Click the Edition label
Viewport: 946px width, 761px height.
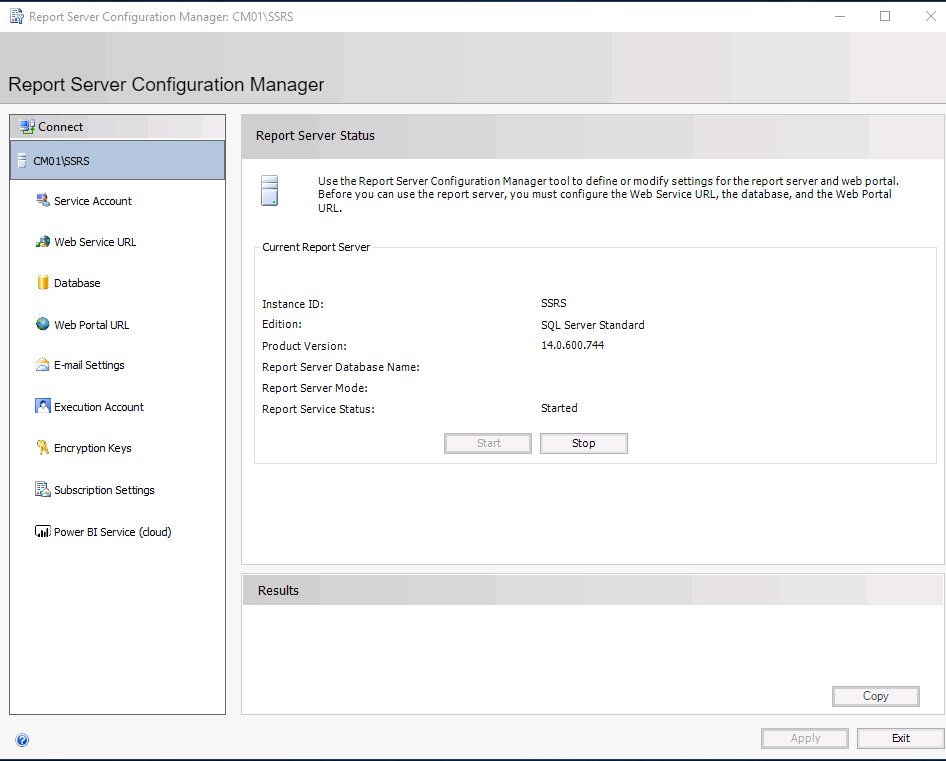click(x=282, y=324)
